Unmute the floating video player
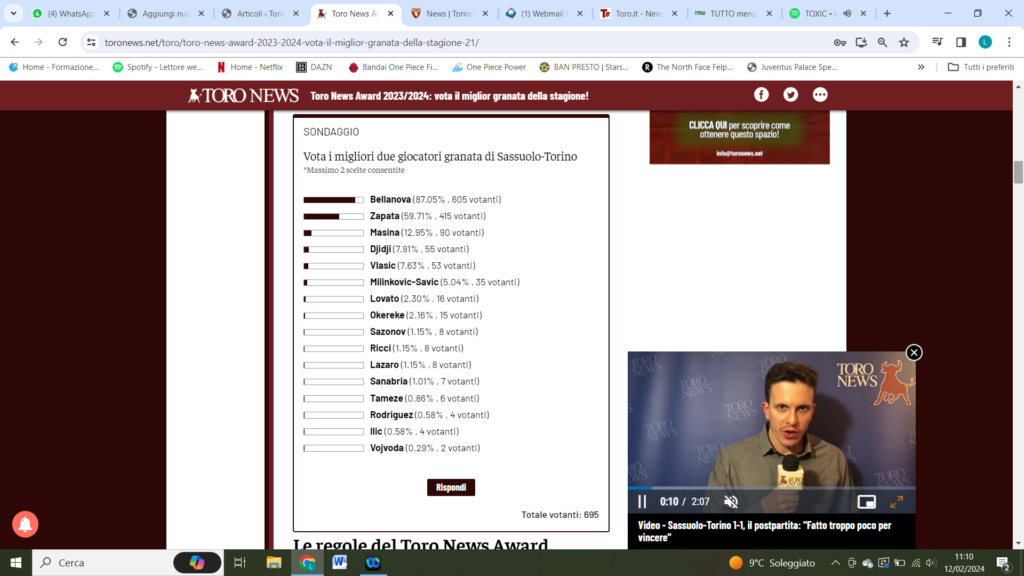The width and height of the screenshot is (1024, 576). 731,502
